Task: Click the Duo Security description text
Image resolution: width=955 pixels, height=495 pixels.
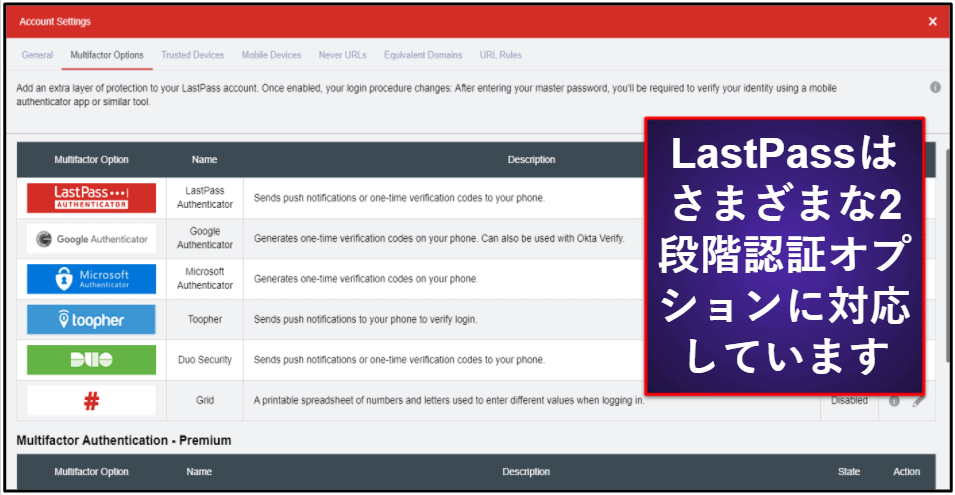Action: 399,360
